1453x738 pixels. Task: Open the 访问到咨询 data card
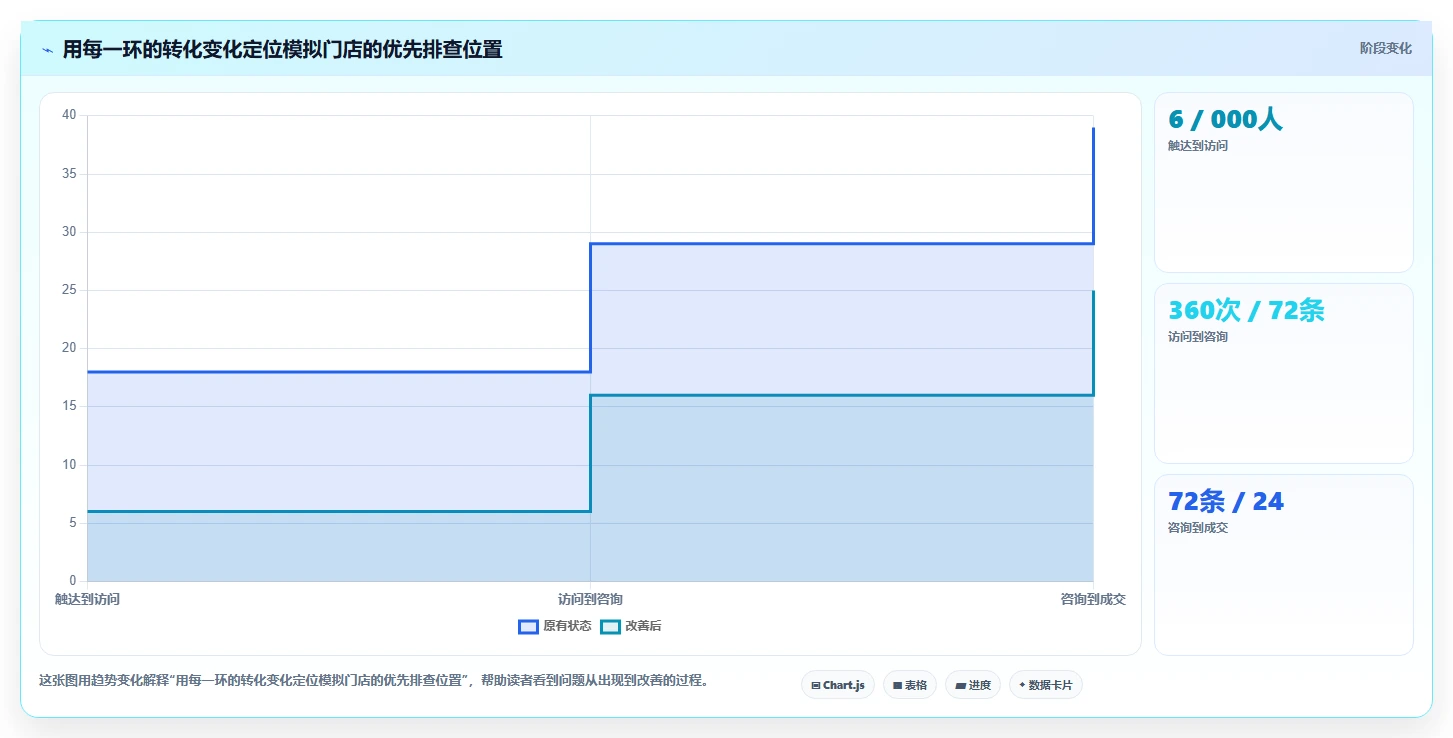tap(1284, 374)
